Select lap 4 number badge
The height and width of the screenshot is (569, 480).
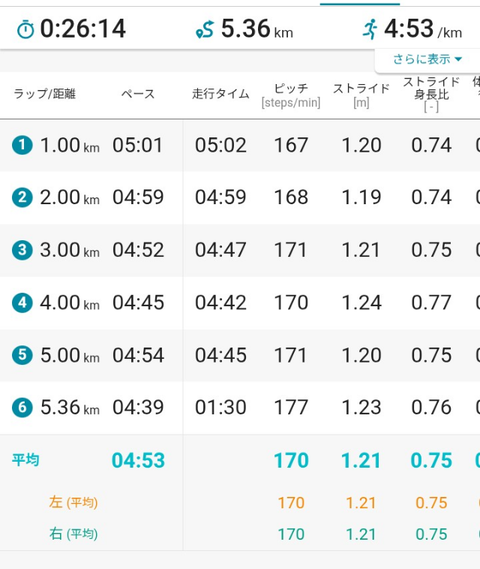pyautogui.click(x=22, y=303)
